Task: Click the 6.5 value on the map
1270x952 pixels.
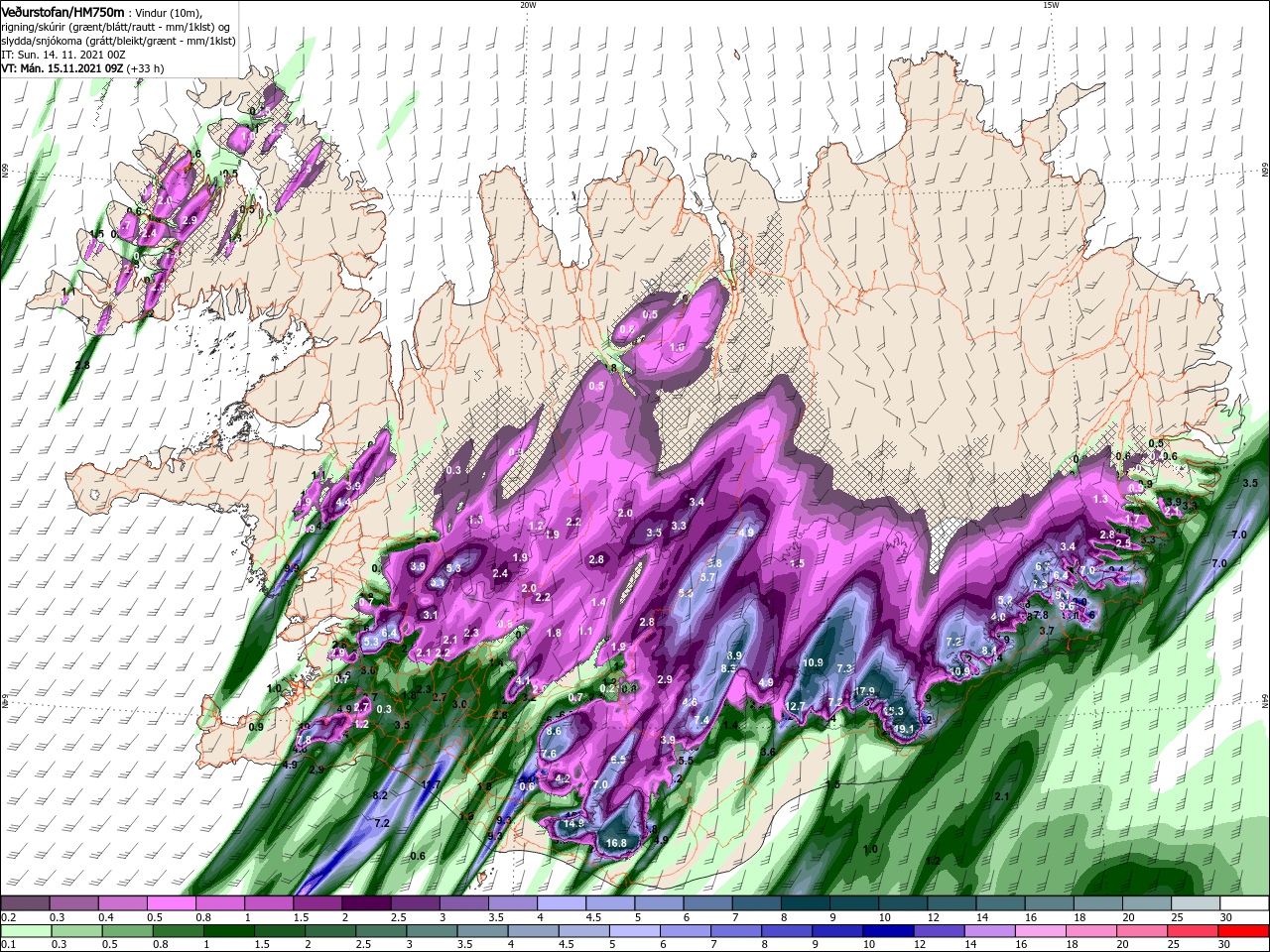Action: [x=619, y=760]
